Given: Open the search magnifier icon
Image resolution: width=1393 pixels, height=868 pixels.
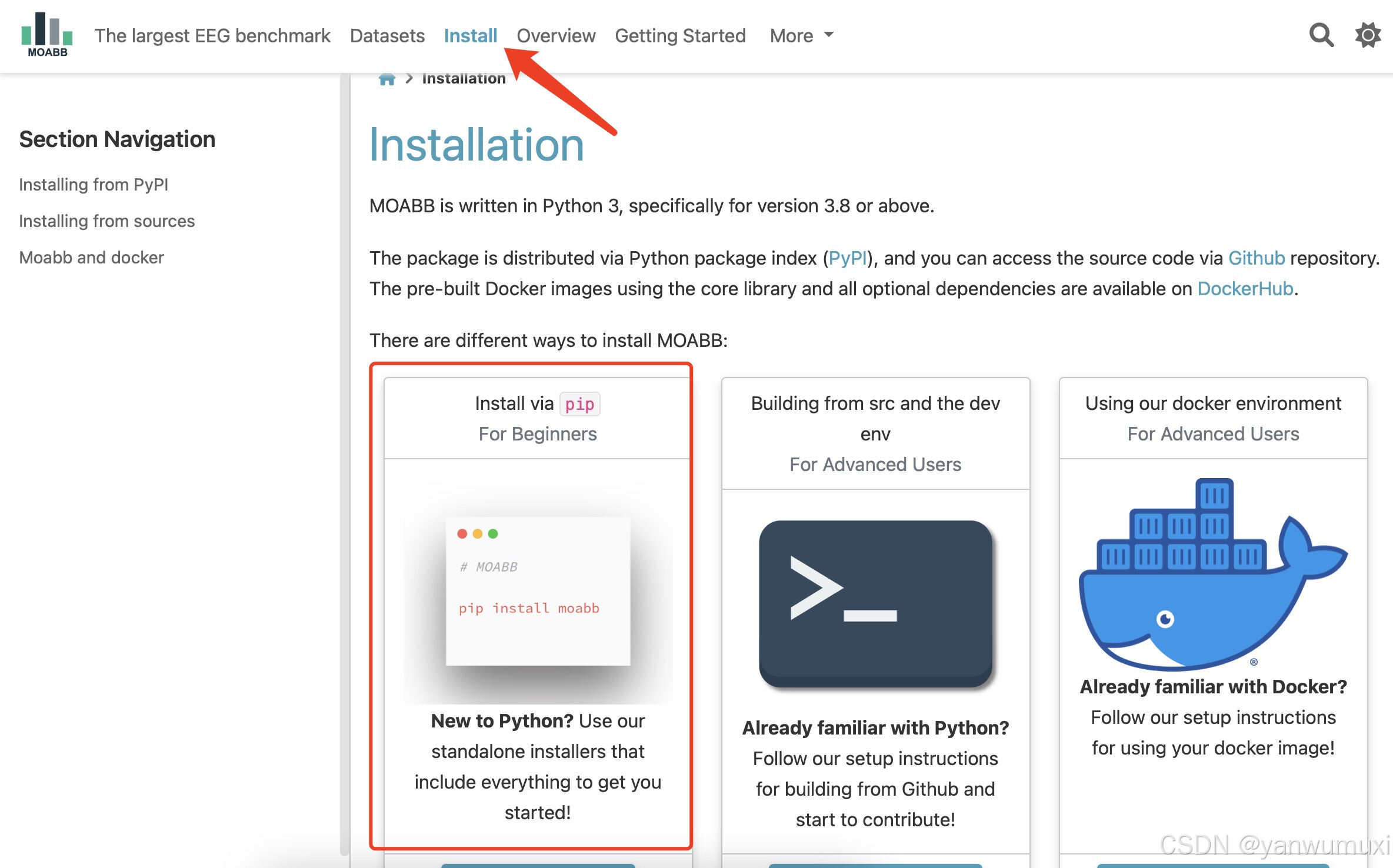Looking at the screenshot, I should pyautogui.click(x=1321, y=35).
